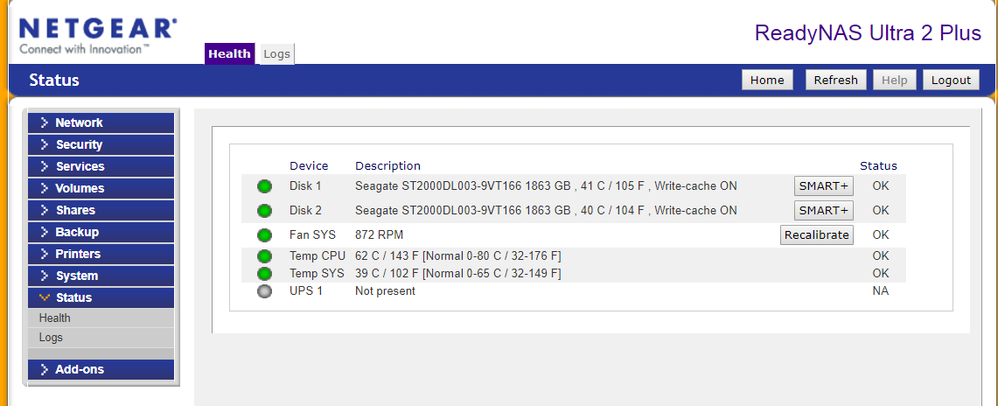
Task: Select the Health tab
Action: [230, 54]
